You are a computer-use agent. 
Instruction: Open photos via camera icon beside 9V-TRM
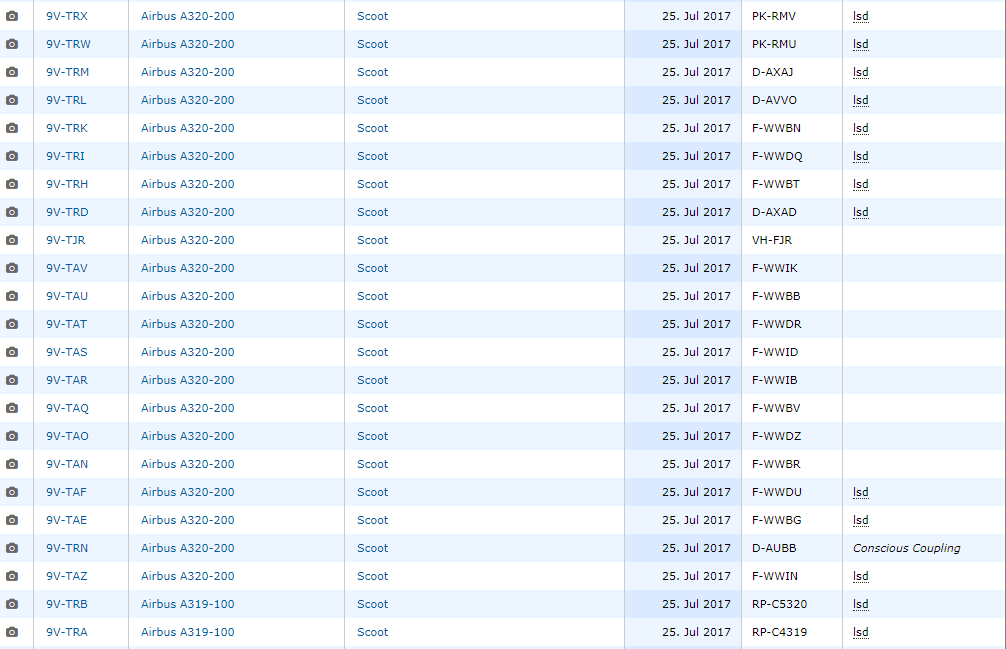click(12, 72)
